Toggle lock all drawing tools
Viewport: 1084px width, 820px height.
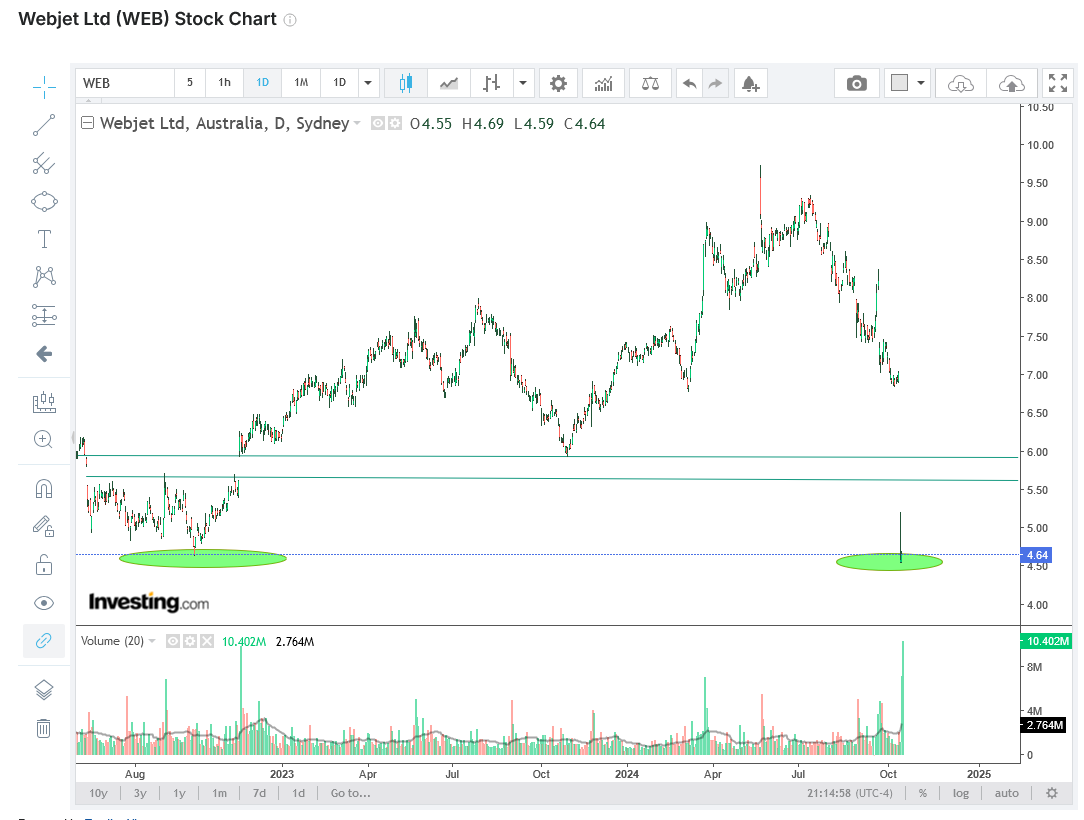(x=44, y=565)
